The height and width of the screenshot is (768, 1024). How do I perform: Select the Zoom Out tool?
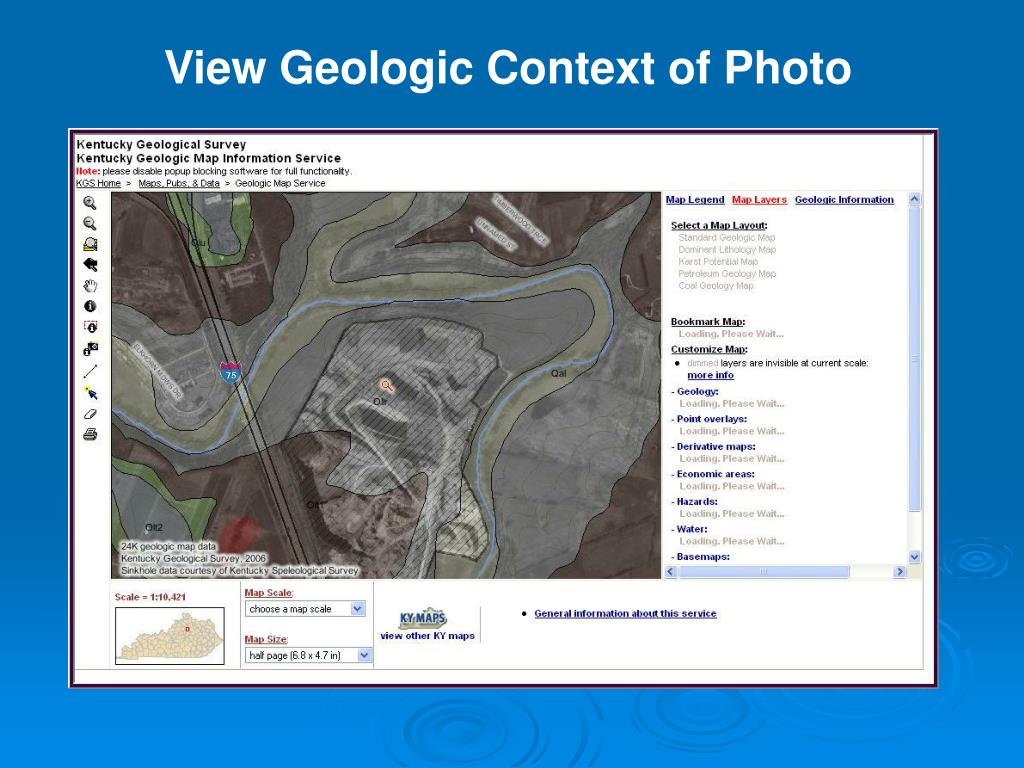(x=90, y=223)
